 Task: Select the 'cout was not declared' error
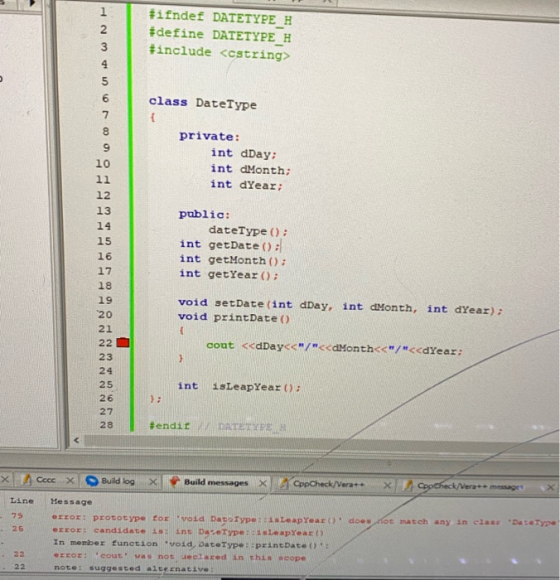point(179,556)
